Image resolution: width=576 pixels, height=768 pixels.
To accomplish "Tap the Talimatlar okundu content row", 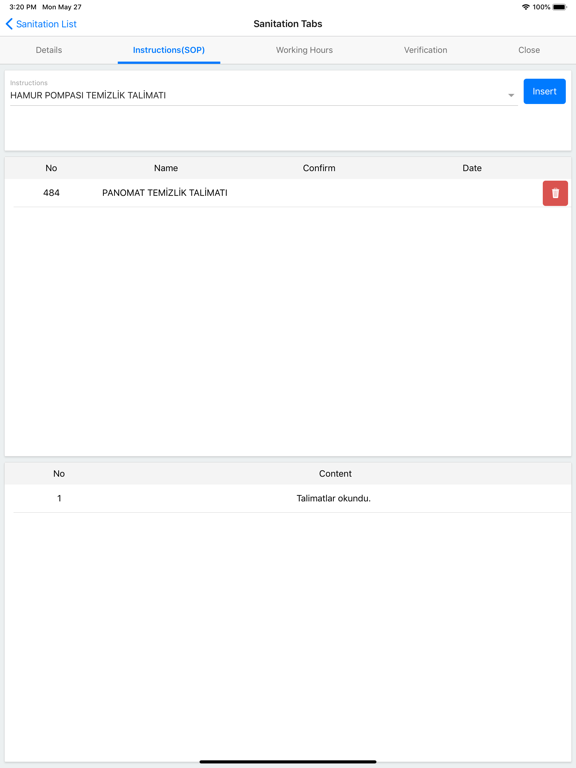I will [x=292, y=499].
